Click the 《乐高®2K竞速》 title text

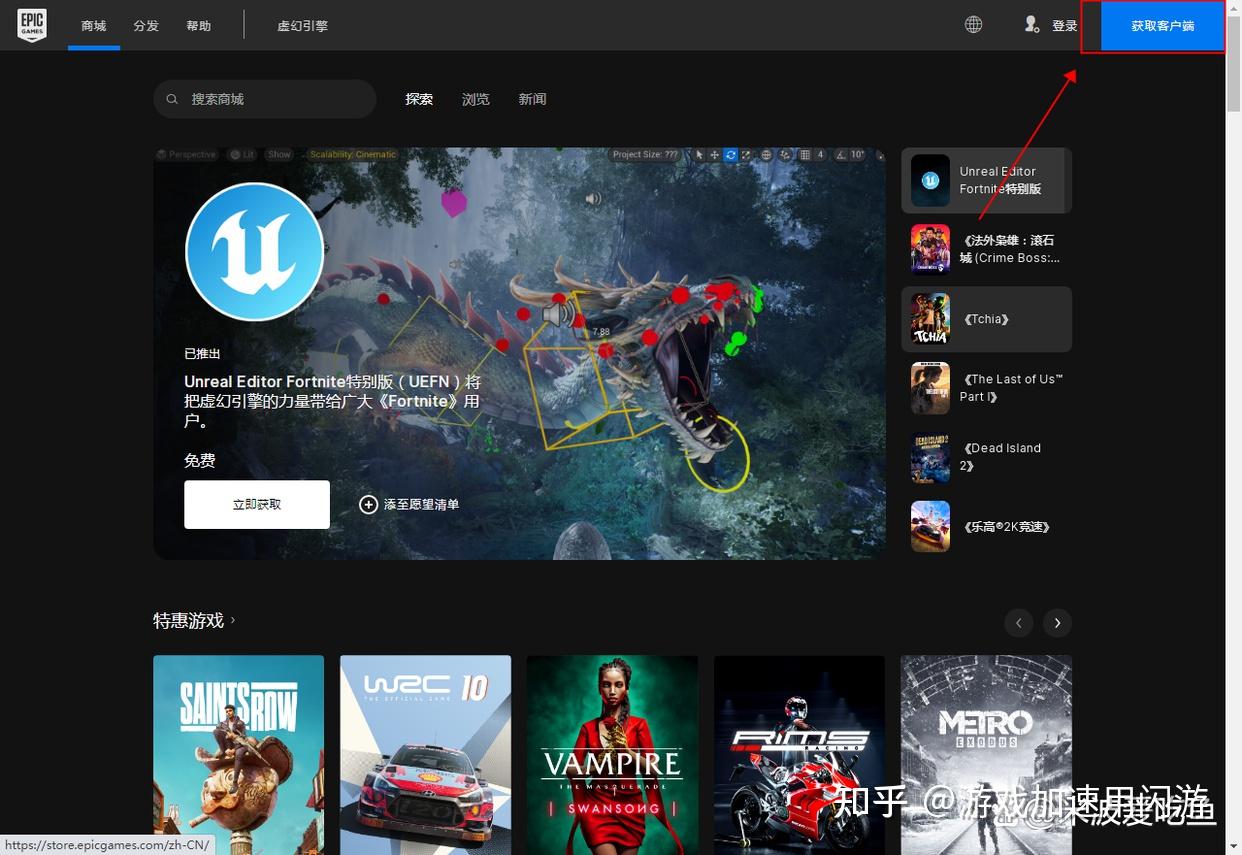click(x=1006, y=527)
